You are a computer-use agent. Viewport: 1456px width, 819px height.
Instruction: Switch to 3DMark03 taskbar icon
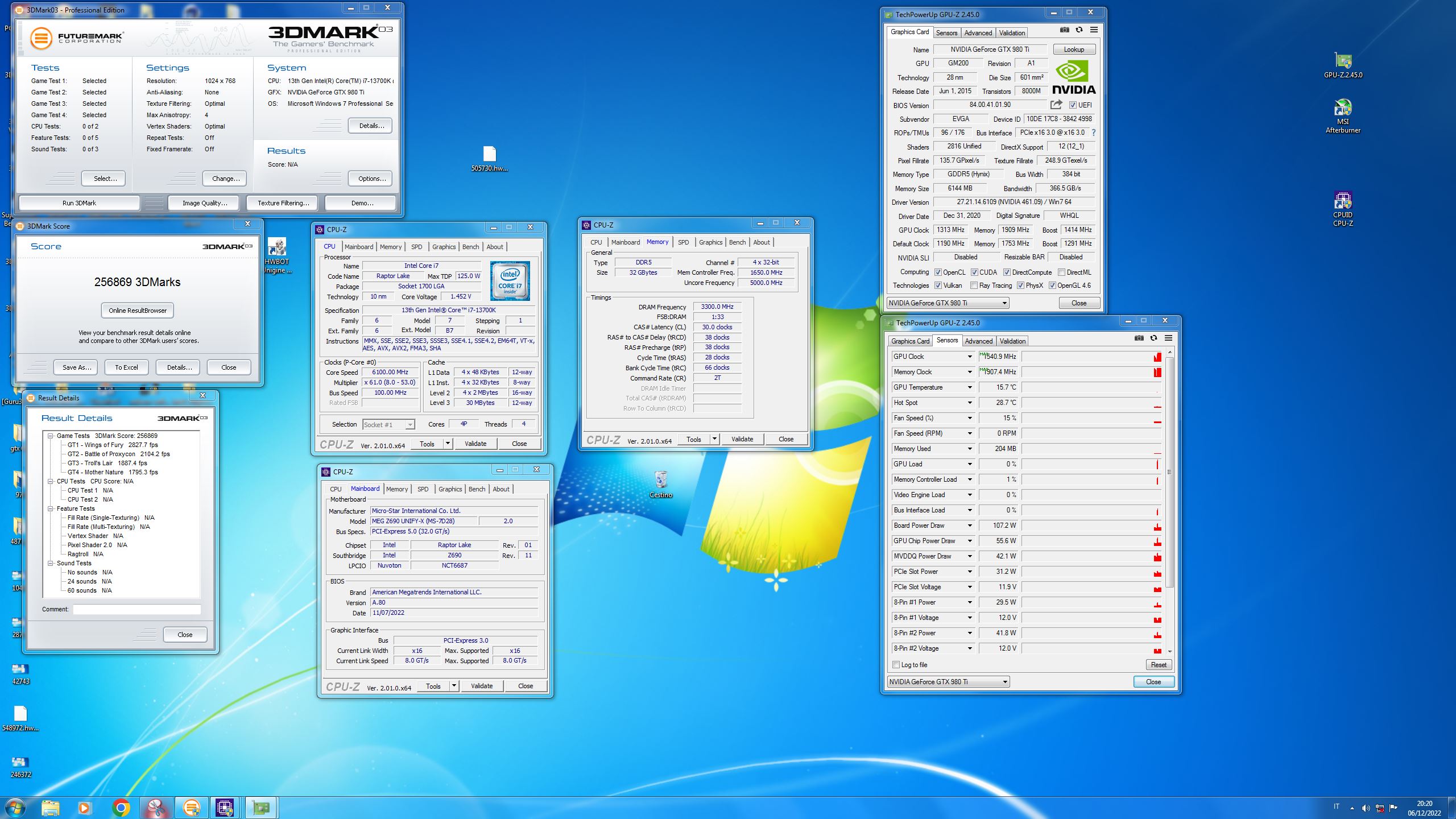coord(192,808)
